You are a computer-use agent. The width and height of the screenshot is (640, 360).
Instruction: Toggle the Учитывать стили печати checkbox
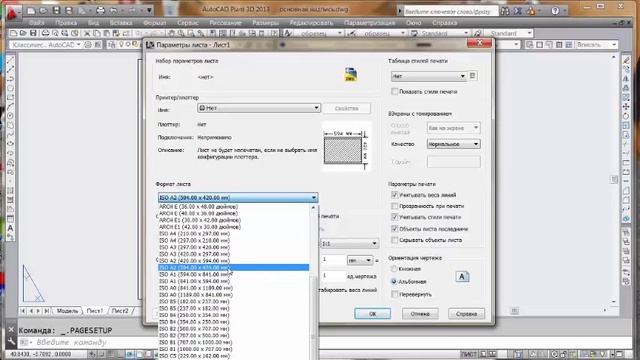[394, 217]
